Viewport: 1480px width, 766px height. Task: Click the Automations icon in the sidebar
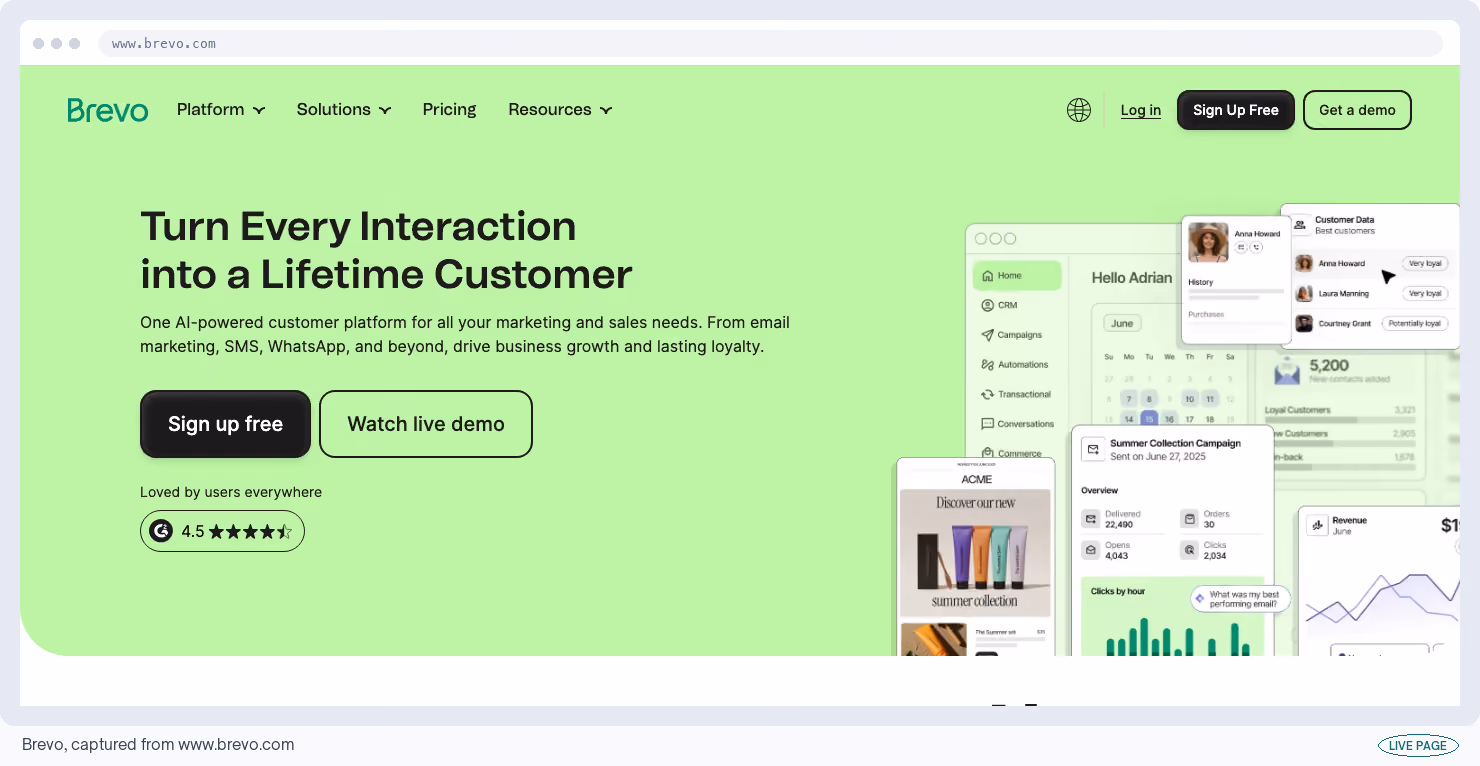pos(988,365)
